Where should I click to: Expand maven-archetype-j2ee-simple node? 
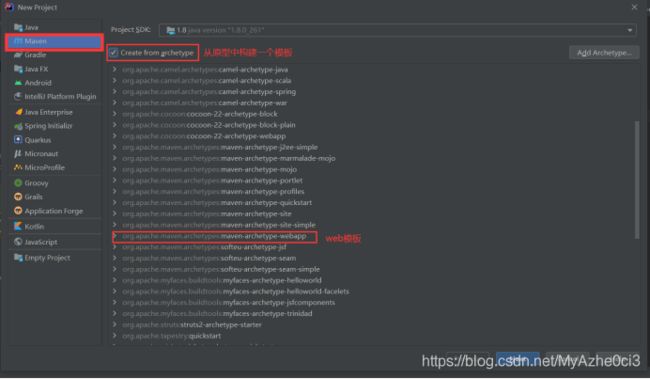[x=114, y=147]
